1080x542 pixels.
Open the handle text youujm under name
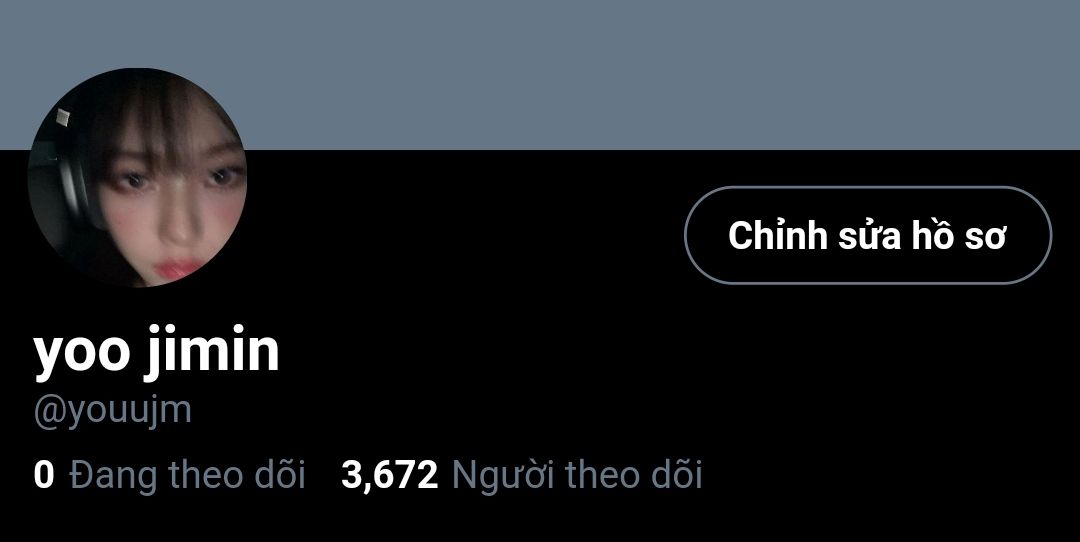112,410
